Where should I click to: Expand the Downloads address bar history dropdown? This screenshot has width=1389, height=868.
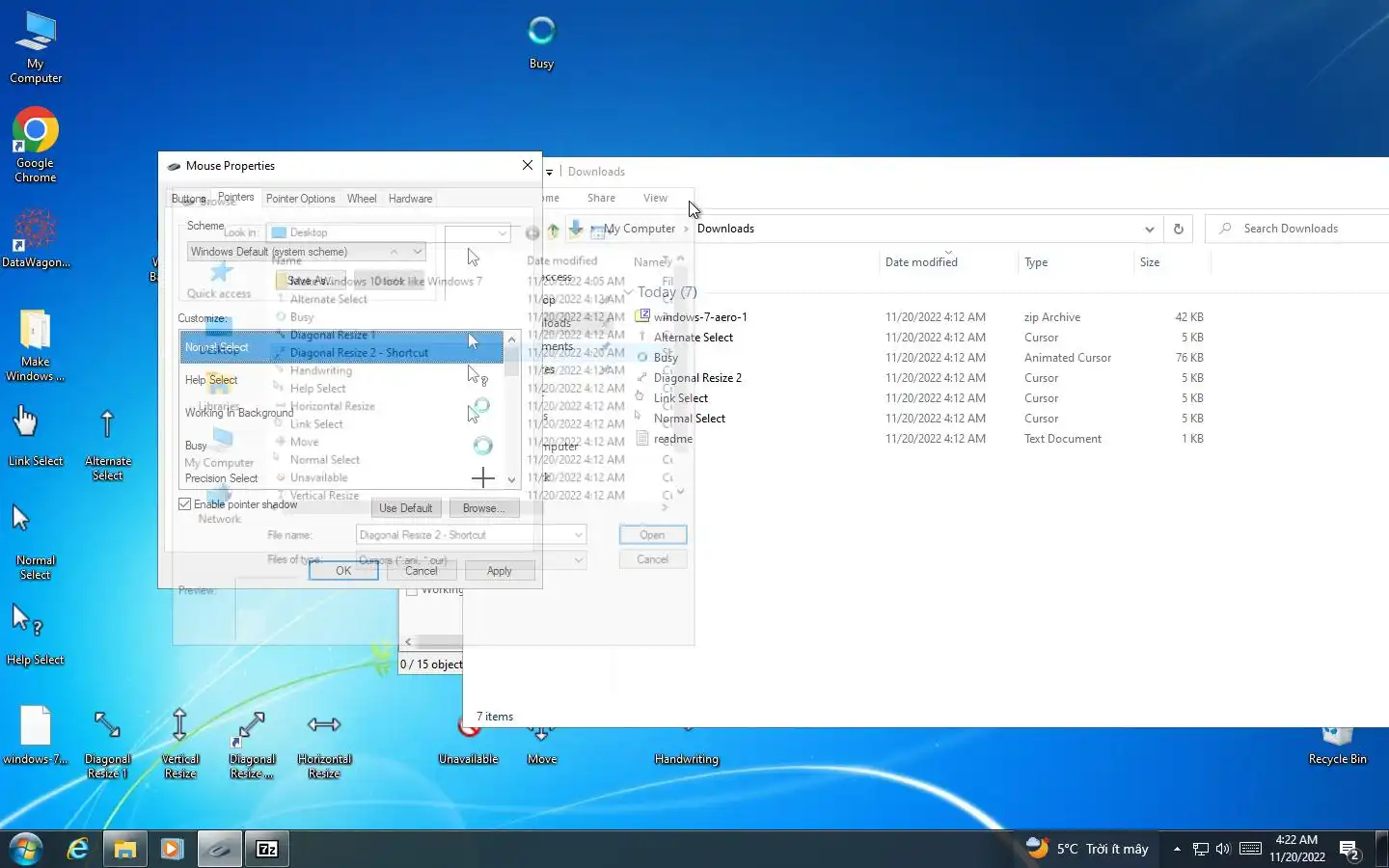1149,229
